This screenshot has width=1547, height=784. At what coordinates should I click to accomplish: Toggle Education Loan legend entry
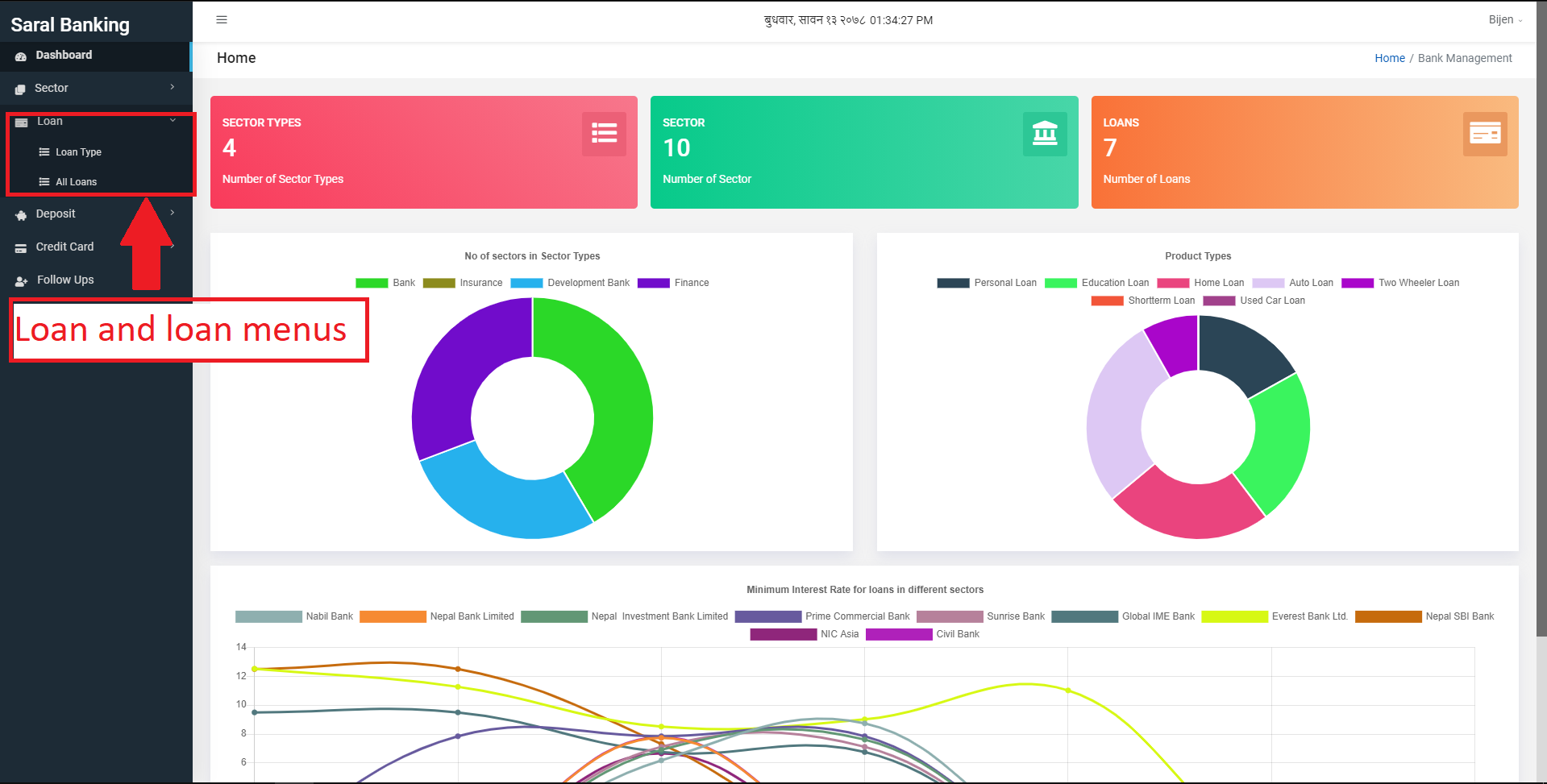tap(1096, 283)
